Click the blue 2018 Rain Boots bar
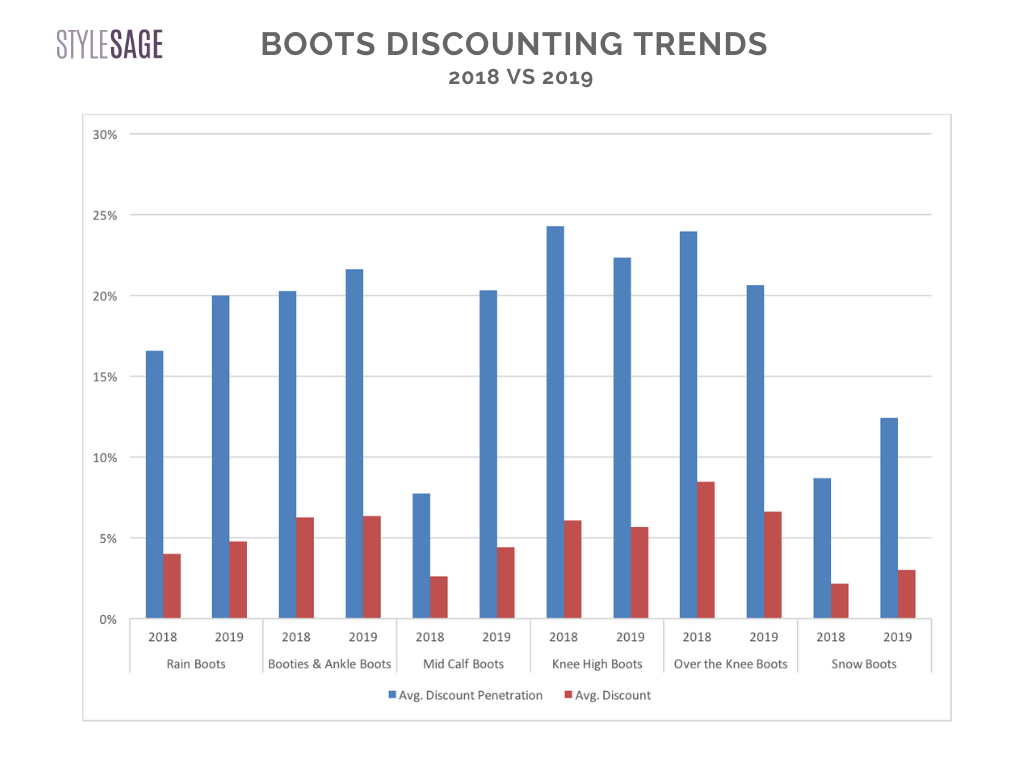The height and width of the screenshot is (768, 1024). pyautogui.click(x=154, y=485)
